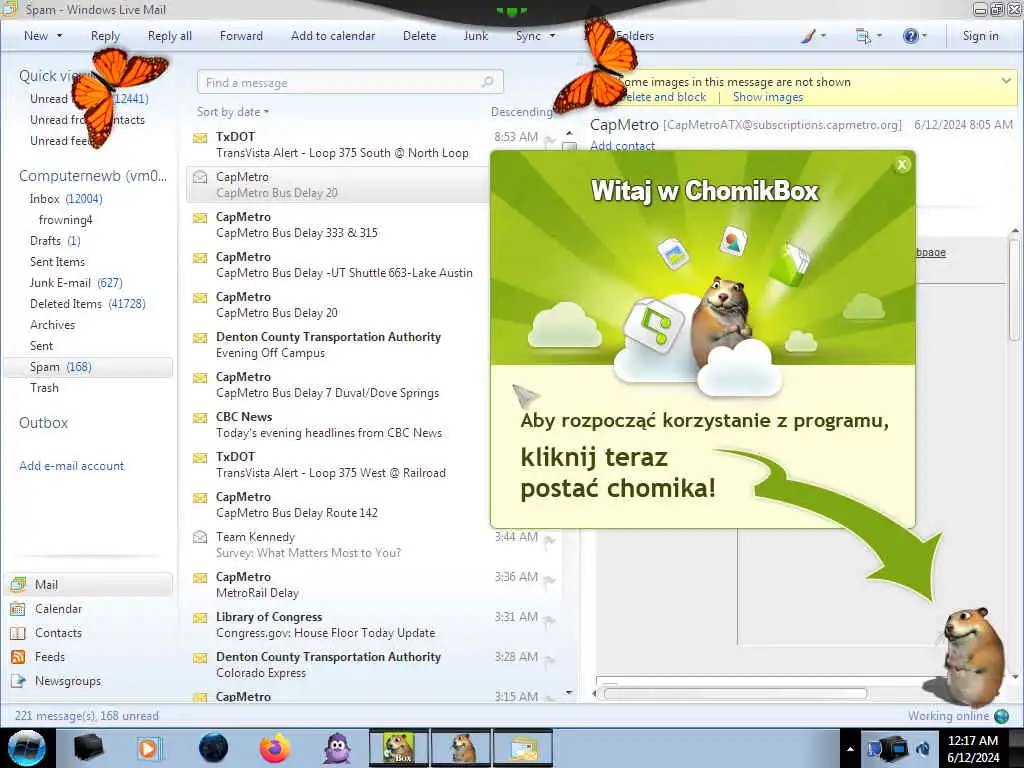Open Windows Live Mail taskbar button
The image size is (1024, 768).
(523, 748)
